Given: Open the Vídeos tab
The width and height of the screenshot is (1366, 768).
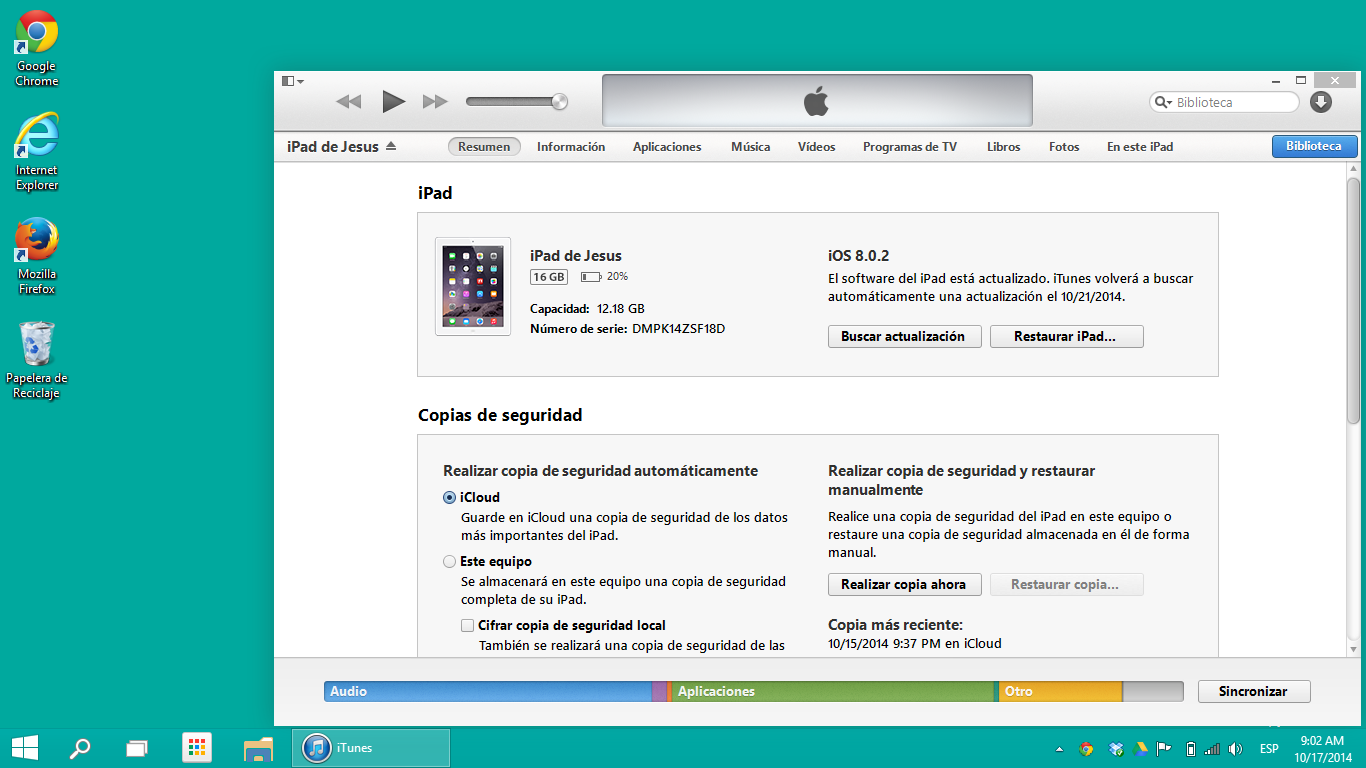Looking at the screenshot, I should (816, 147).
